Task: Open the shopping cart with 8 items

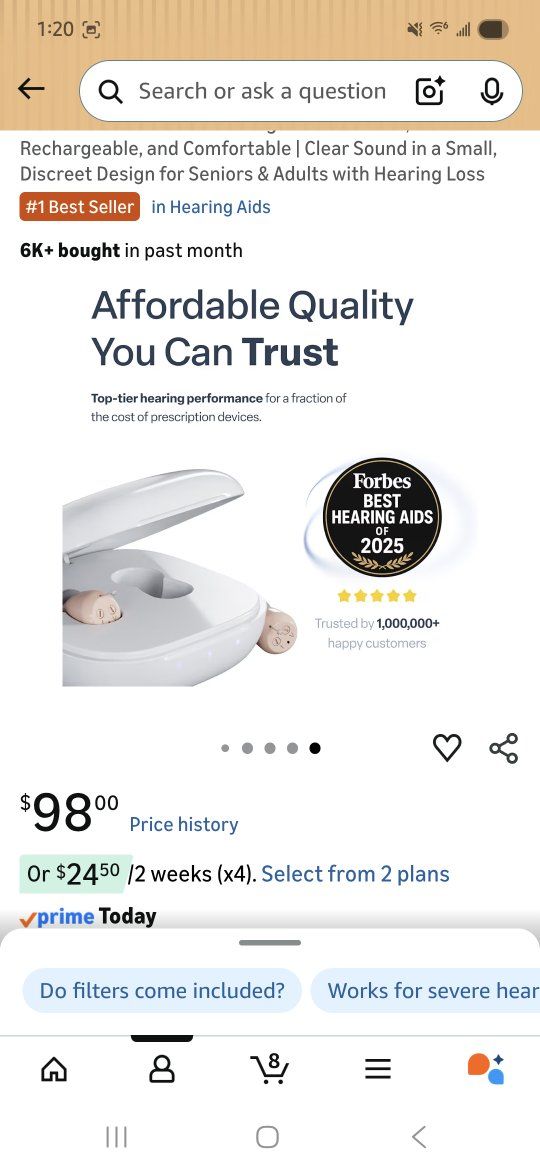Action: [x=269, y=1069]
